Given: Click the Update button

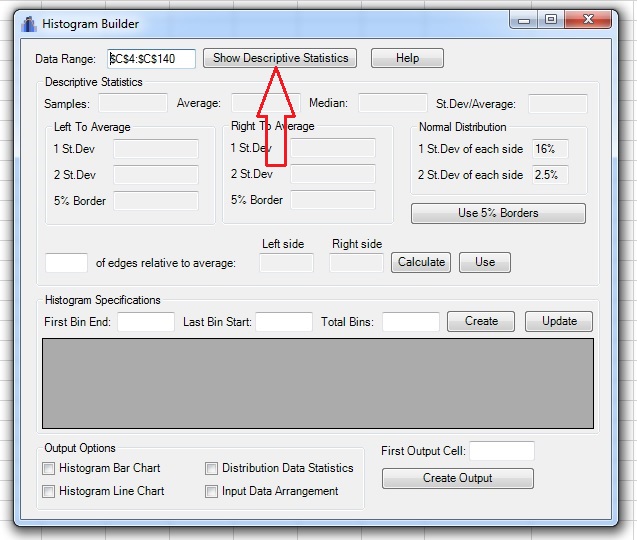Looking at the screenshot, I should [x=559, y=321].
